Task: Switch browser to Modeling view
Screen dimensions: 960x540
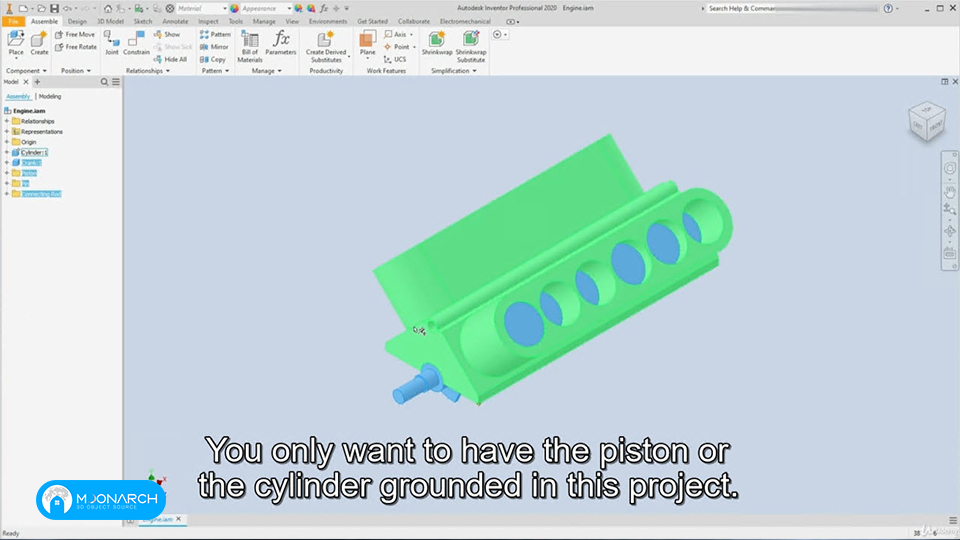Action: tap(50, 97)
